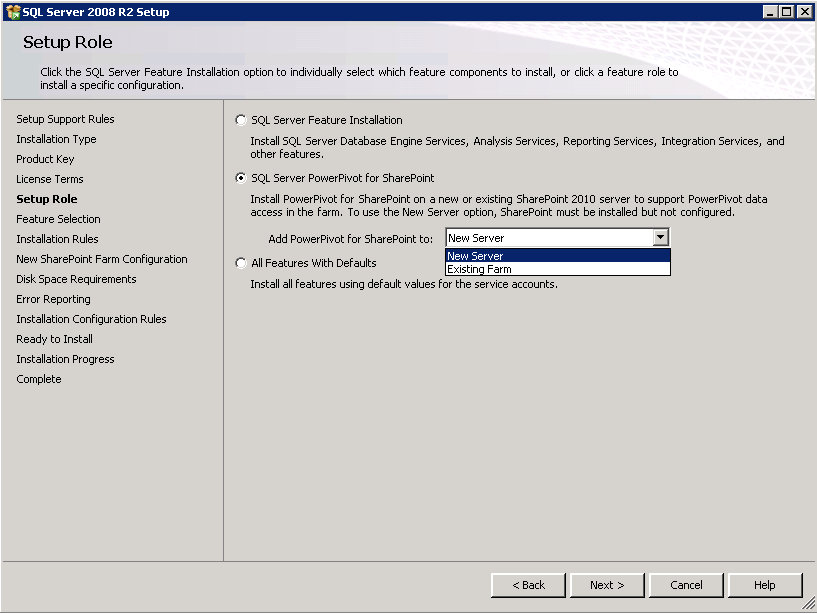Go back with the < Back button
The width and height of the screenshot is (817, 614).
[x=528, y=585]
